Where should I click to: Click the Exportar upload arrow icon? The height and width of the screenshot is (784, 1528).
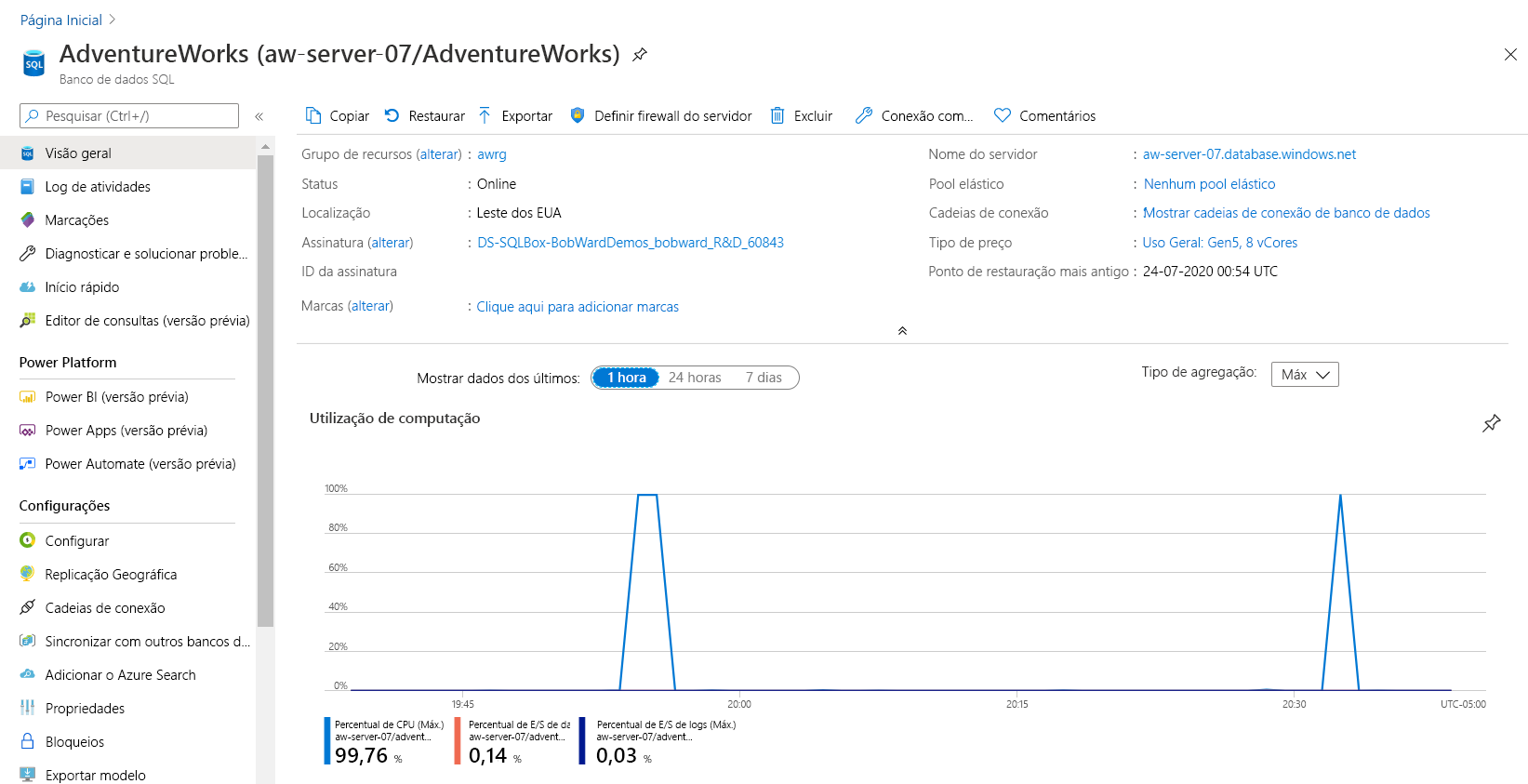pyautogui.click(x=485, y=115)
